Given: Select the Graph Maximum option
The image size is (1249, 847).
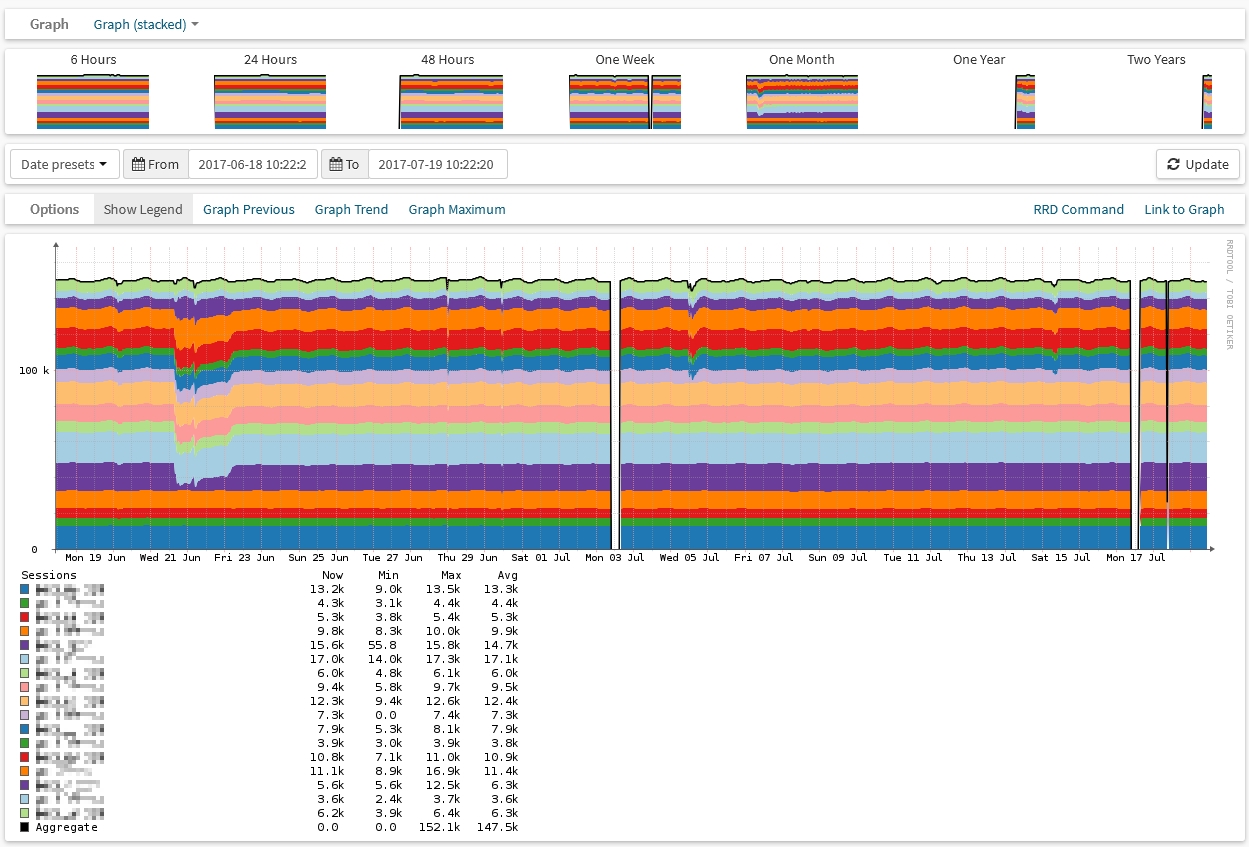Looking at the screenshot, I should (x=457, y=209).
